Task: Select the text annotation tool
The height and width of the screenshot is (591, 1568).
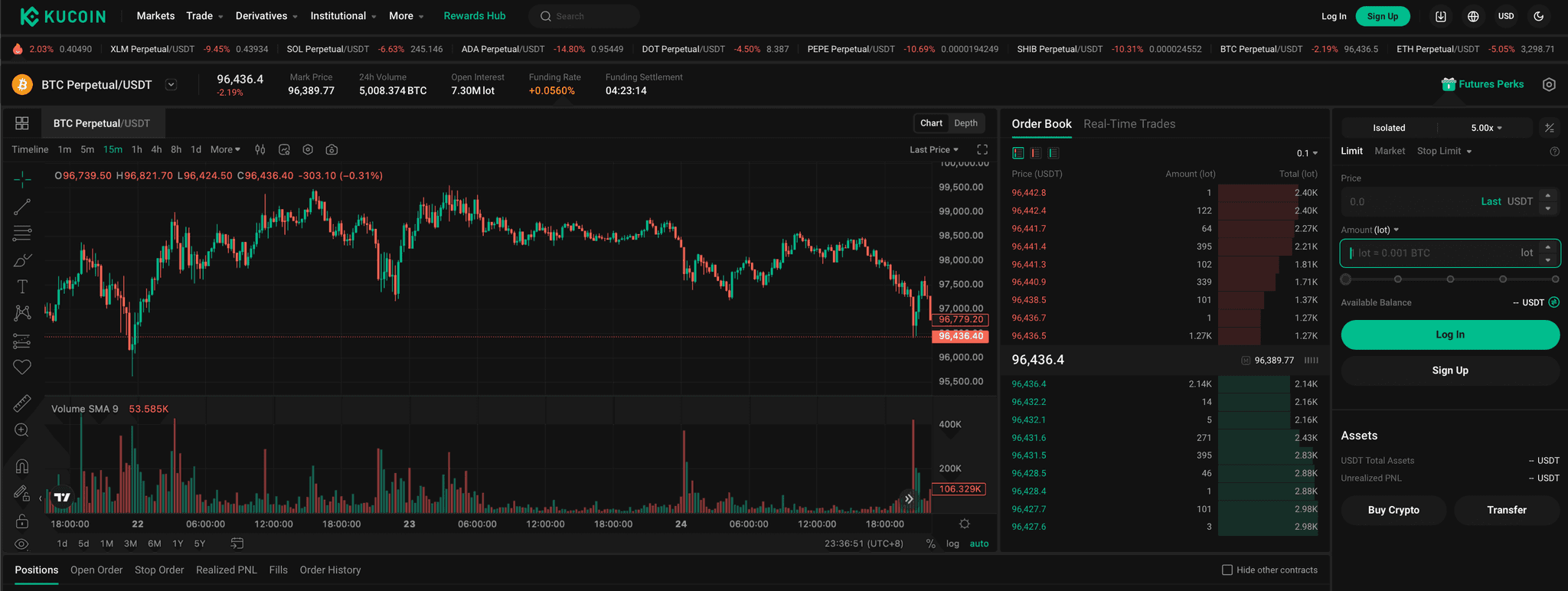Action: tap(22, 286)
